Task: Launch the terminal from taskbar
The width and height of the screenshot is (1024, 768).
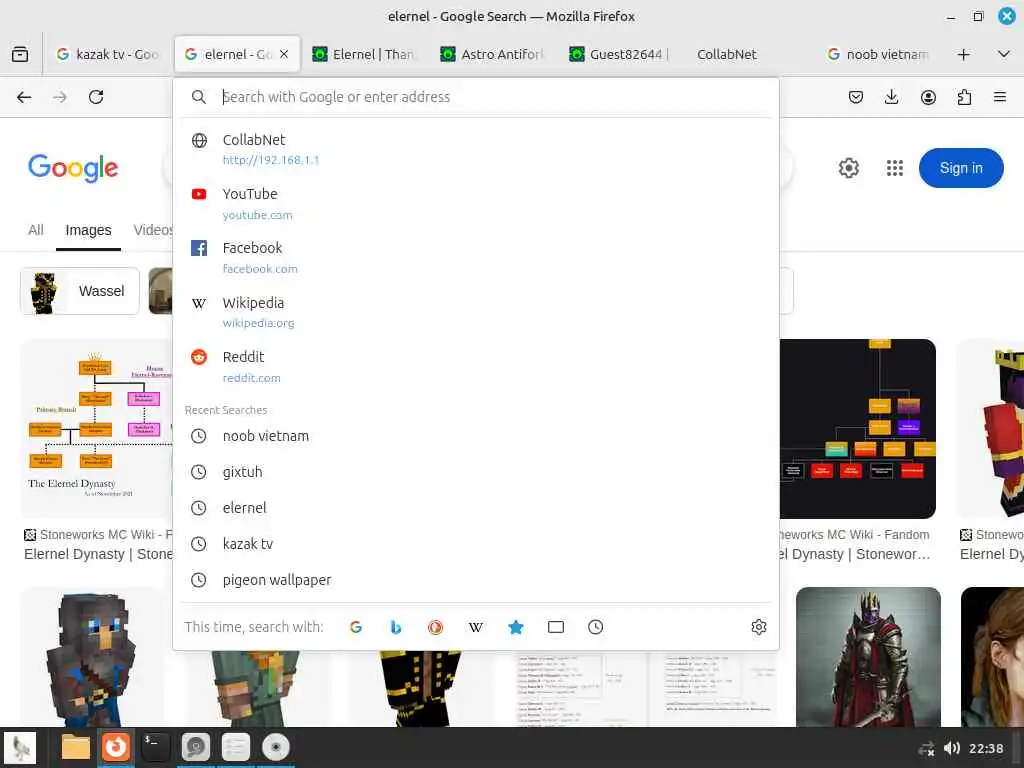Action: pos(156,747)
